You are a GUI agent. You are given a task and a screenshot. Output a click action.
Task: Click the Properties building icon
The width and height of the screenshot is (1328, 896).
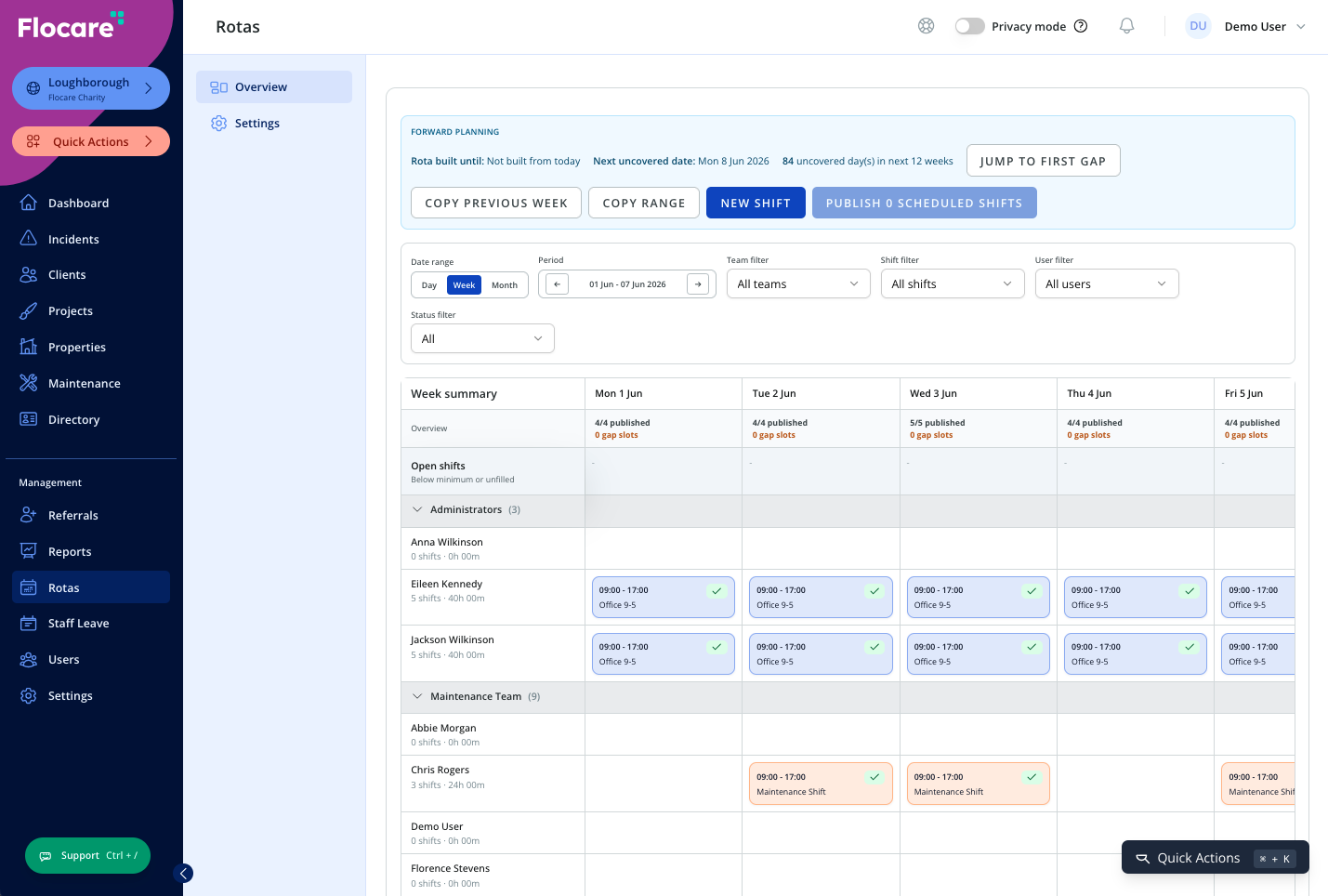click(x=29, y=347)
